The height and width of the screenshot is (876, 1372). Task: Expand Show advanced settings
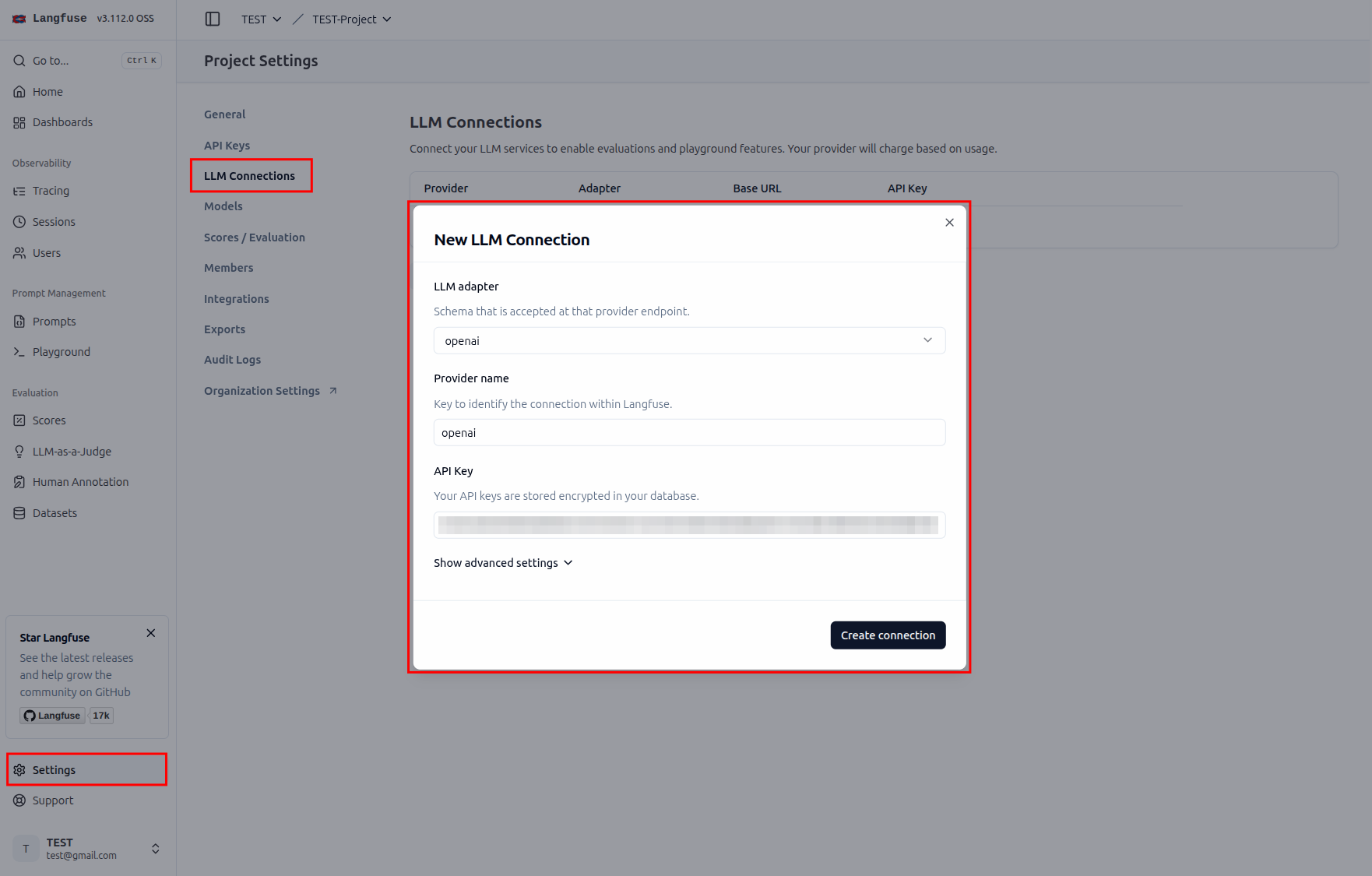point(503,563)
